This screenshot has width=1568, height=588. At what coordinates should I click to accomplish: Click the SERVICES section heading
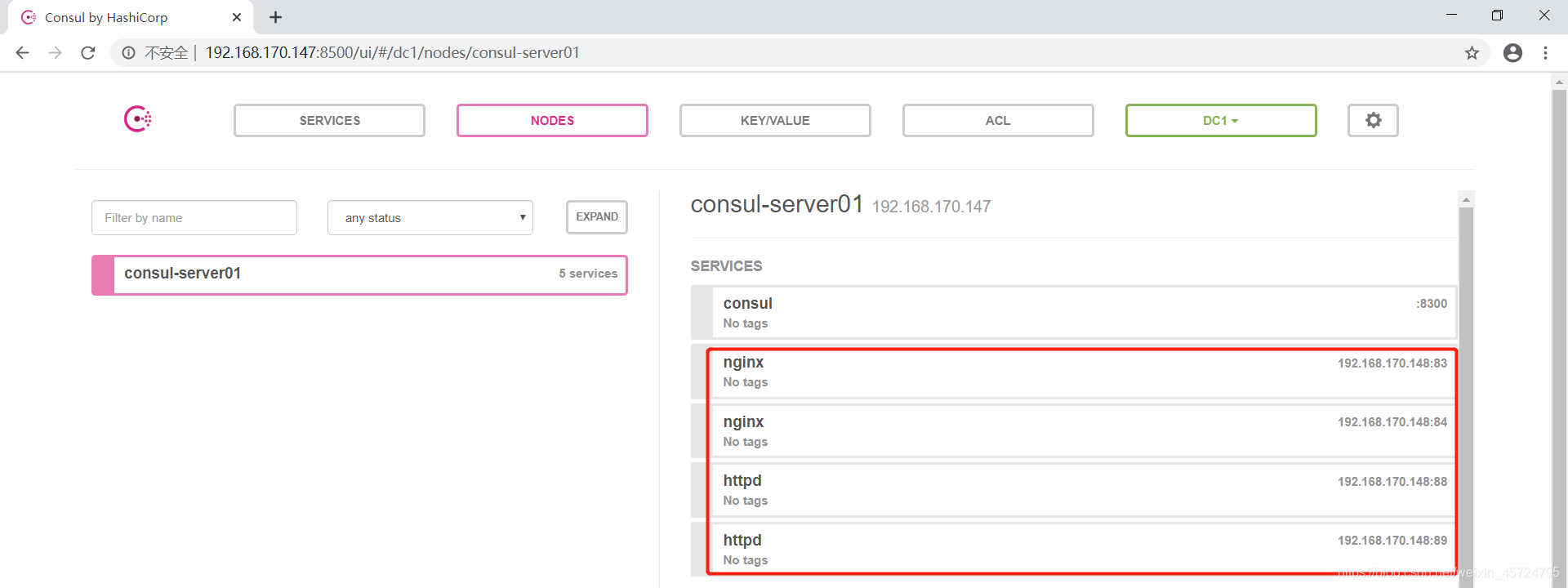[x=726, y=266]
